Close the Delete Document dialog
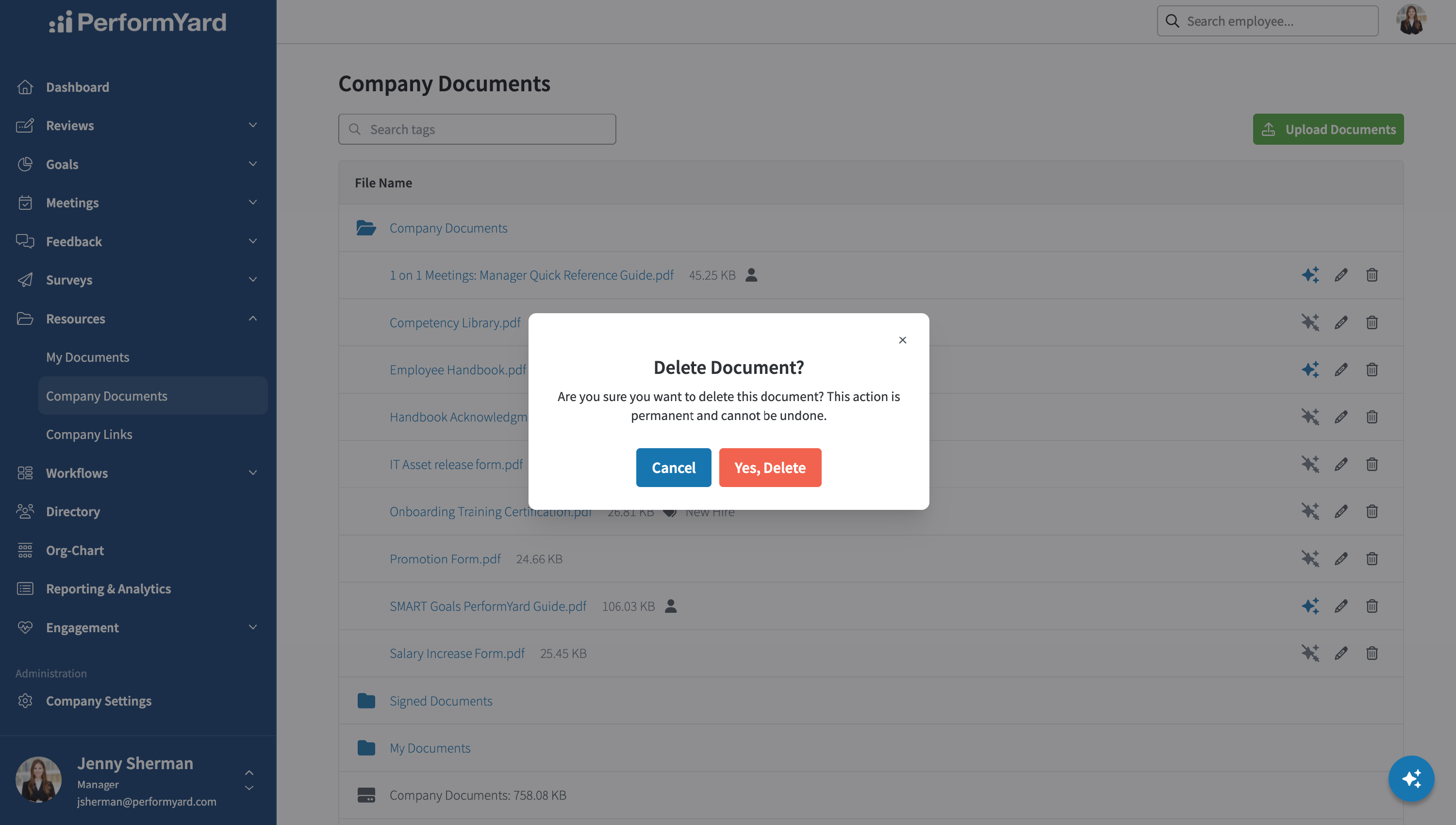 click(903, 340)
